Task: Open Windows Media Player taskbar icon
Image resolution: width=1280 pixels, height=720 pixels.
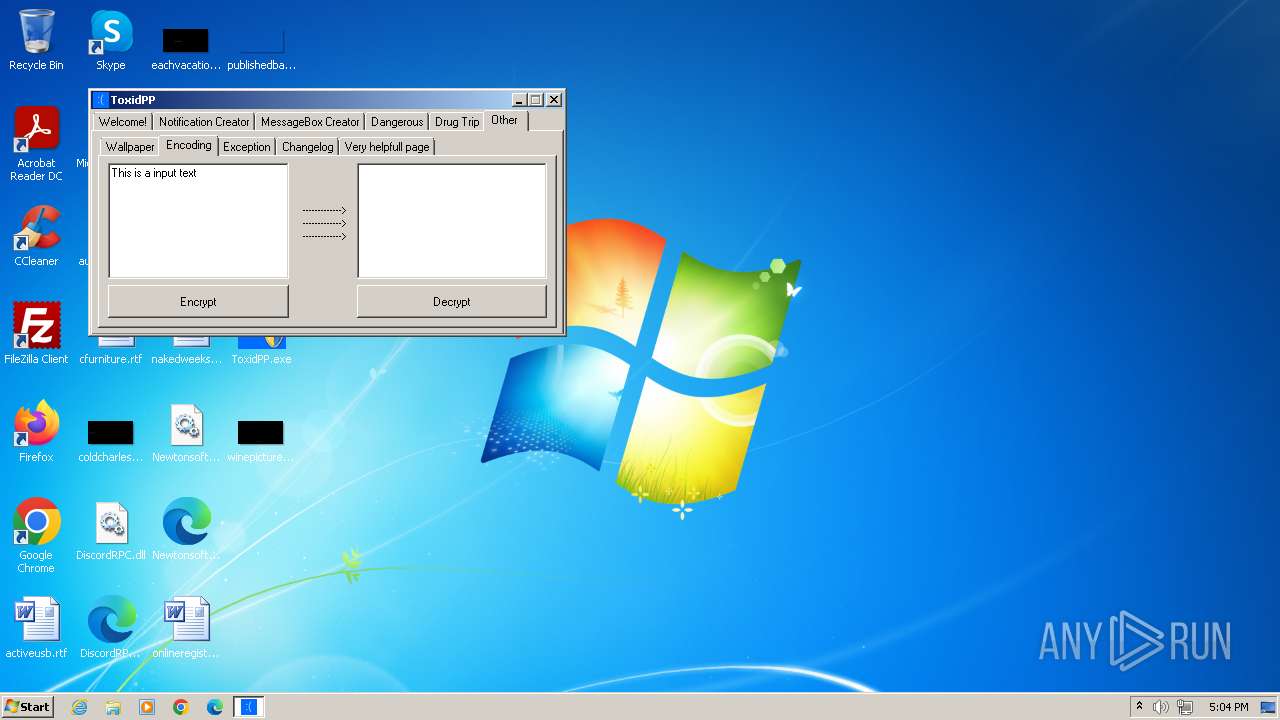Action: (x=147, y=707)
